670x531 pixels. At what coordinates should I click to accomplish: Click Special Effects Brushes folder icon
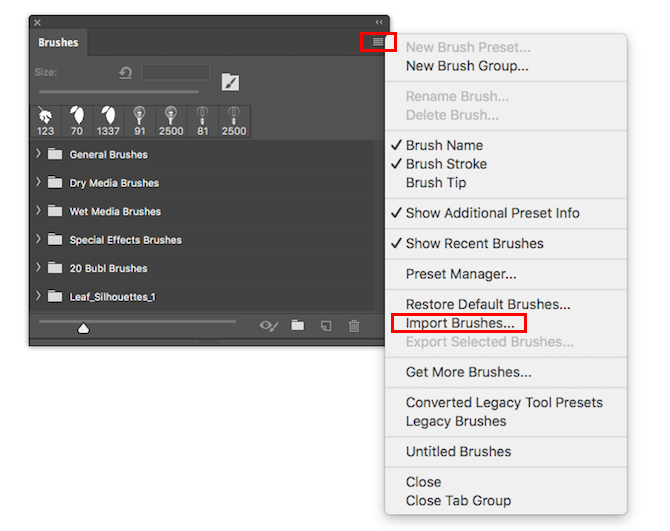tap(55, 239)
